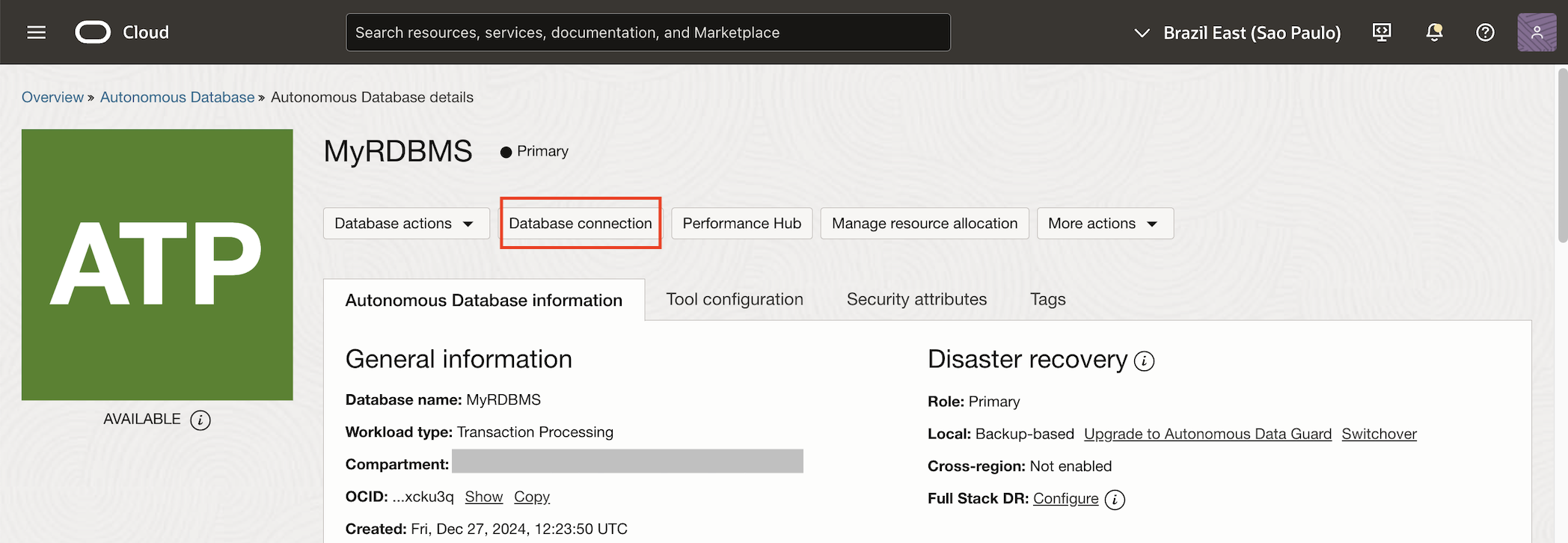This screenshot has height=543, width=1568.
Task: Expand the More actions dropdown
Action: click(x=1105, y=224)
